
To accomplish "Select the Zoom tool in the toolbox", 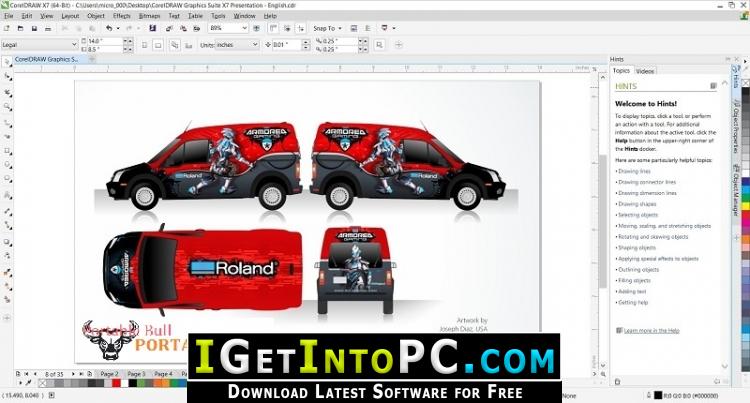I will coord(8,104).
